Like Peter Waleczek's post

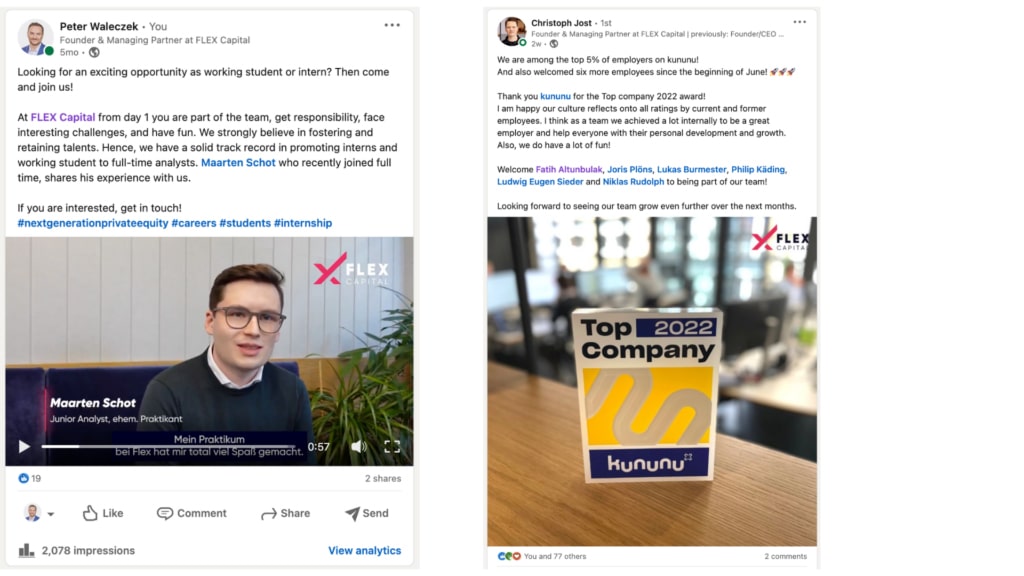tap(103, 513)
